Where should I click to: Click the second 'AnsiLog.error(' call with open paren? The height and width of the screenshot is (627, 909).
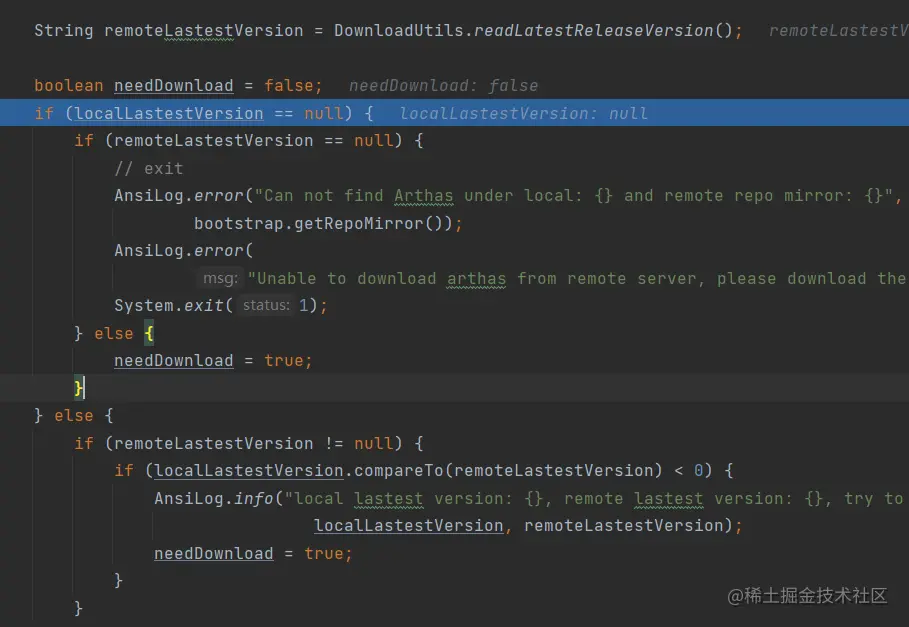click(x=184, y=251)
